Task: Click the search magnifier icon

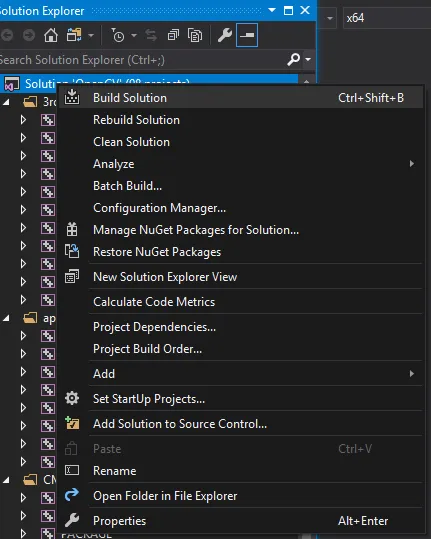Action: [x=294, y=59]
